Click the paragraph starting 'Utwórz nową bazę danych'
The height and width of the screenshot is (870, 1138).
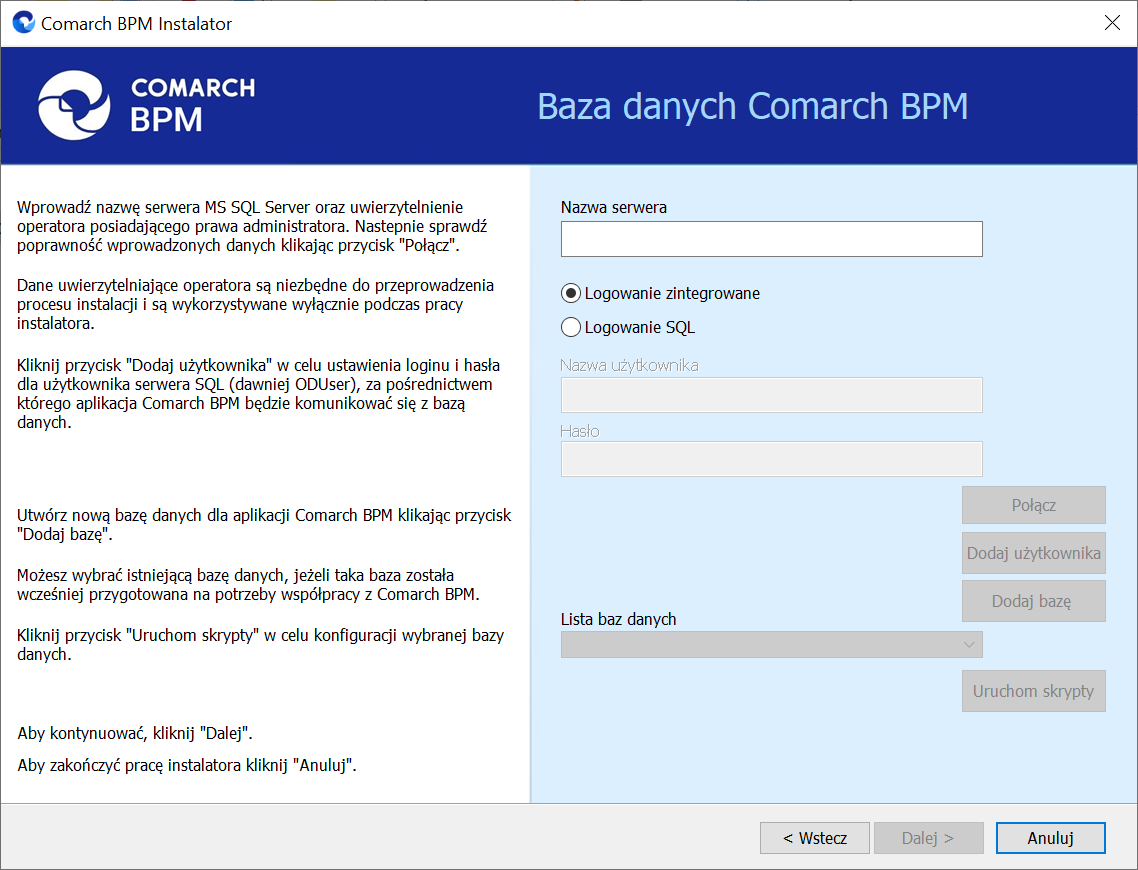click(264, 525)
